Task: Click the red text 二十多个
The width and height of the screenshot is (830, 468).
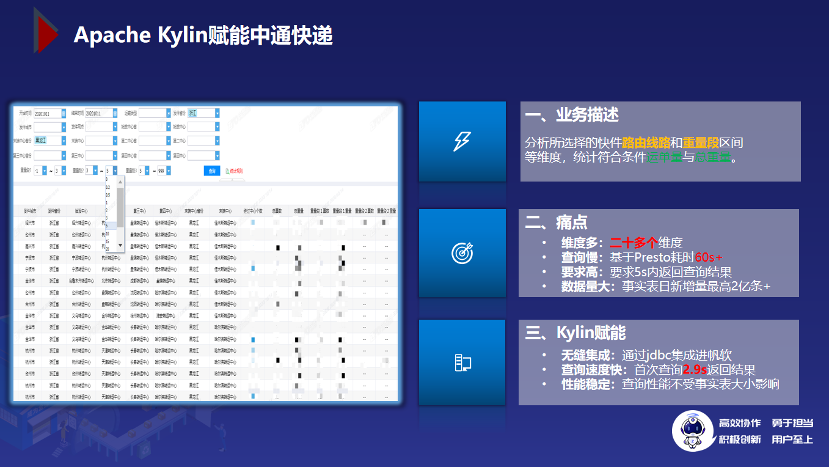Action: point(634,243)
